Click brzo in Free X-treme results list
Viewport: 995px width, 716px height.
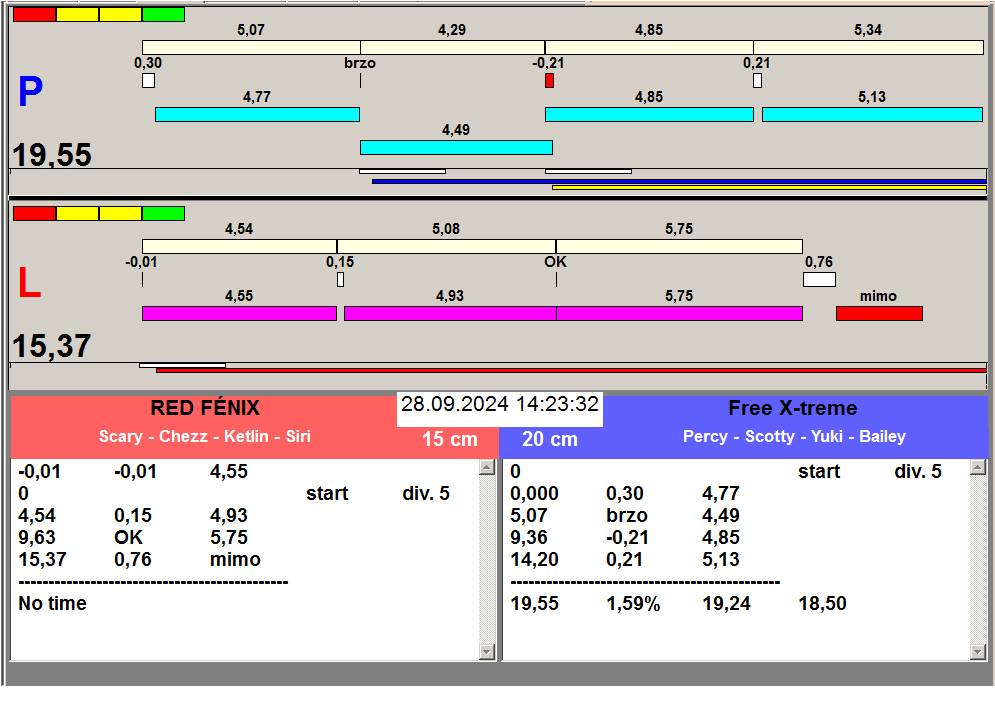pyautogui.click(x=627, y=515)
